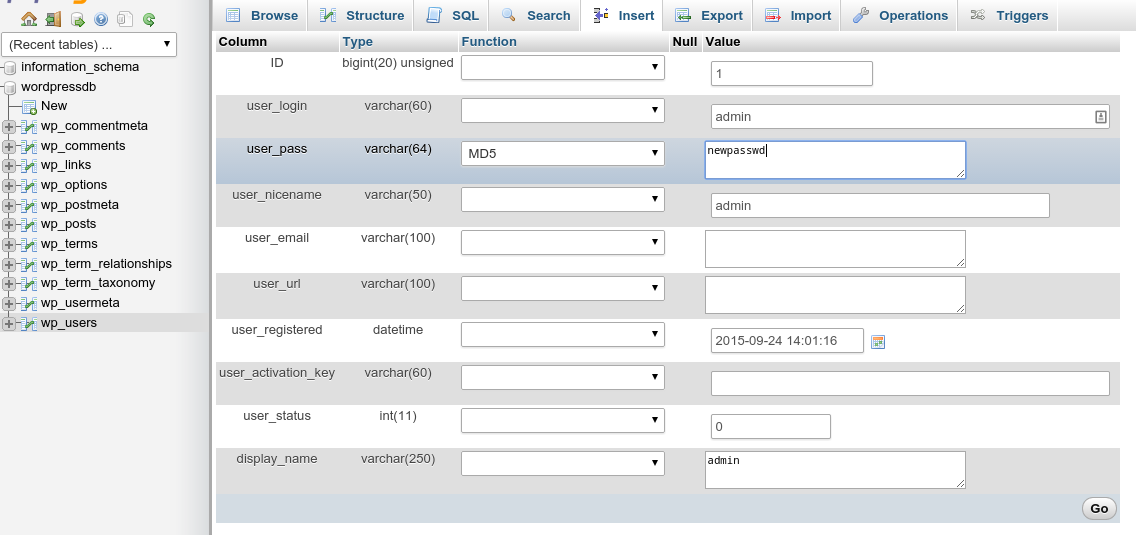Click the contact icon in user_login field
The height and width of the screenshot is (535, 1136).
pos(1100,116)
